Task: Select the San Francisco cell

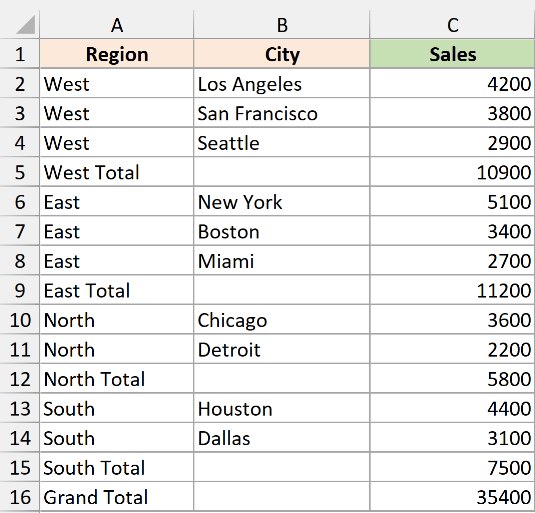Action: pyautogui.click(x=282, y=113)
